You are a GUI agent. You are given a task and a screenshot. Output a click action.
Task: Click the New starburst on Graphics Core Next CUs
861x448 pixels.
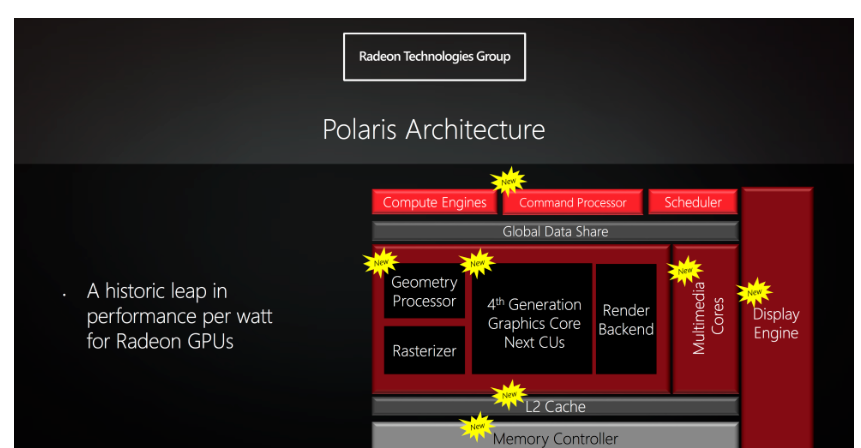click(x=477, y=263)
